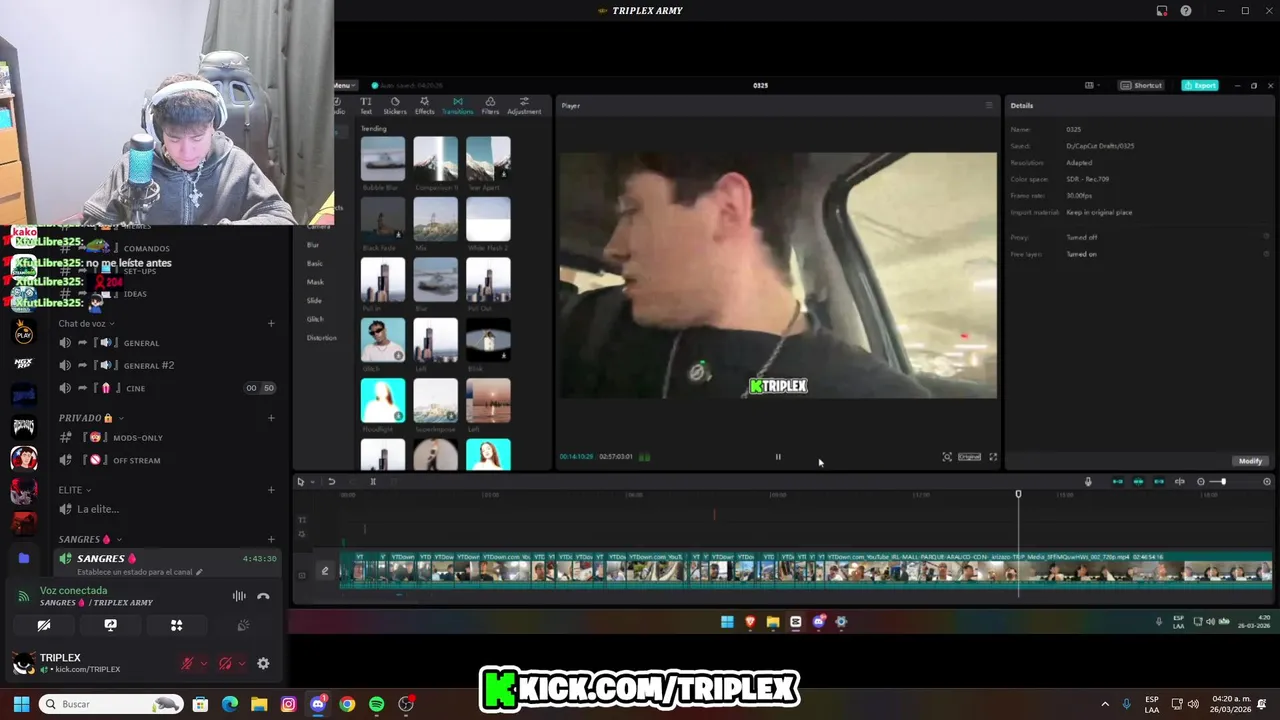Collapse the PRIVADO category
The width and height of the screenshot is (1280, 720).
[x=90, y=418]
